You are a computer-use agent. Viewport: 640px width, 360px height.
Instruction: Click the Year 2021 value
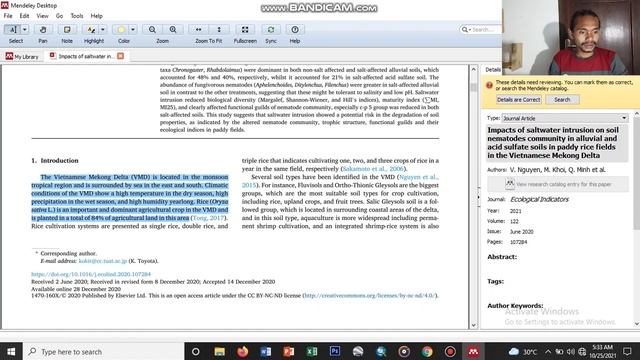516,211
